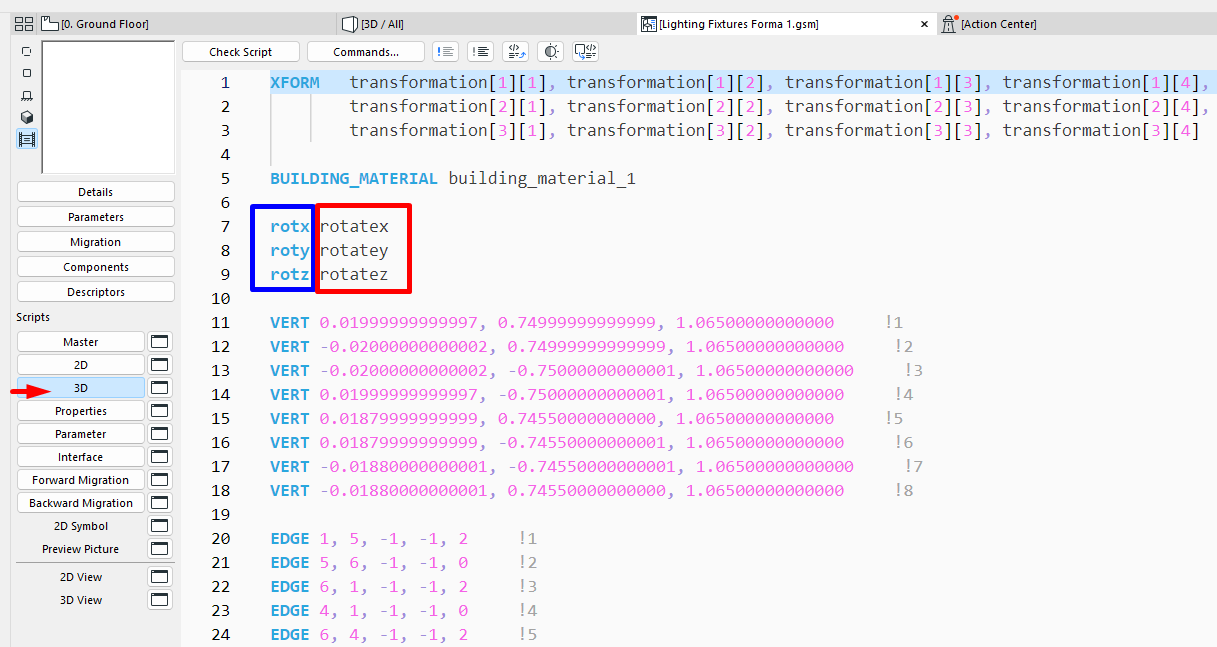Close the Lighting Fixtures Forma 1.gsm tab
Image resolution: width=1217 pixels, height=647 pixels.
point(924,24)
